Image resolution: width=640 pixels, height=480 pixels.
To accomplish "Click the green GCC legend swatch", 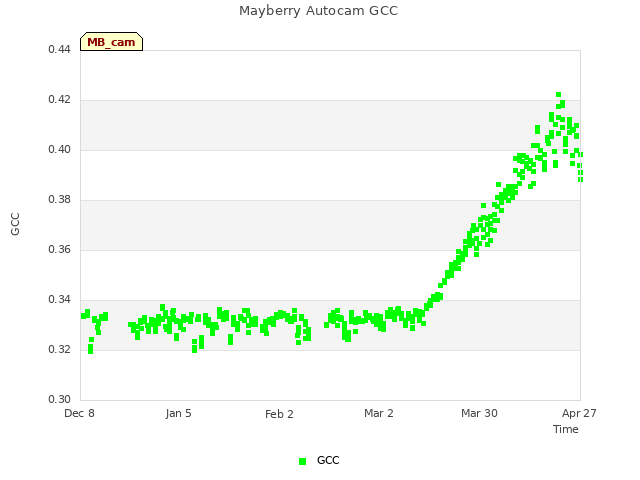I will (x=302, y=461).
